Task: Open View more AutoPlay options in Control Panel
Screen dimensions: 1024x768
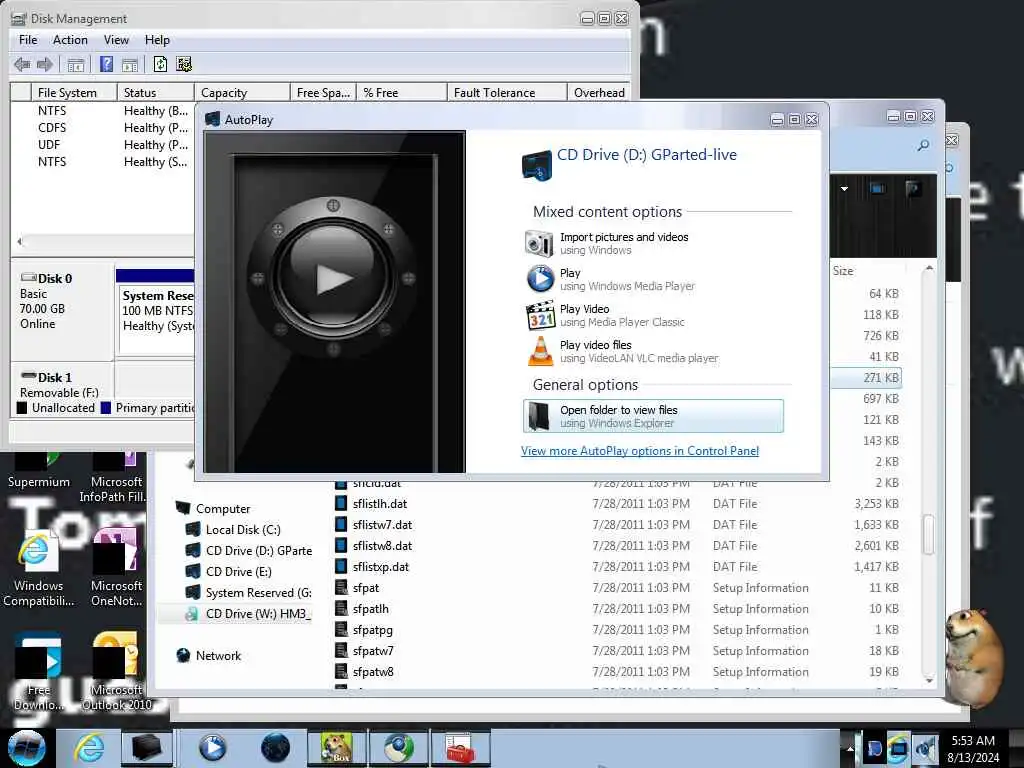Action: coord(640,451)
